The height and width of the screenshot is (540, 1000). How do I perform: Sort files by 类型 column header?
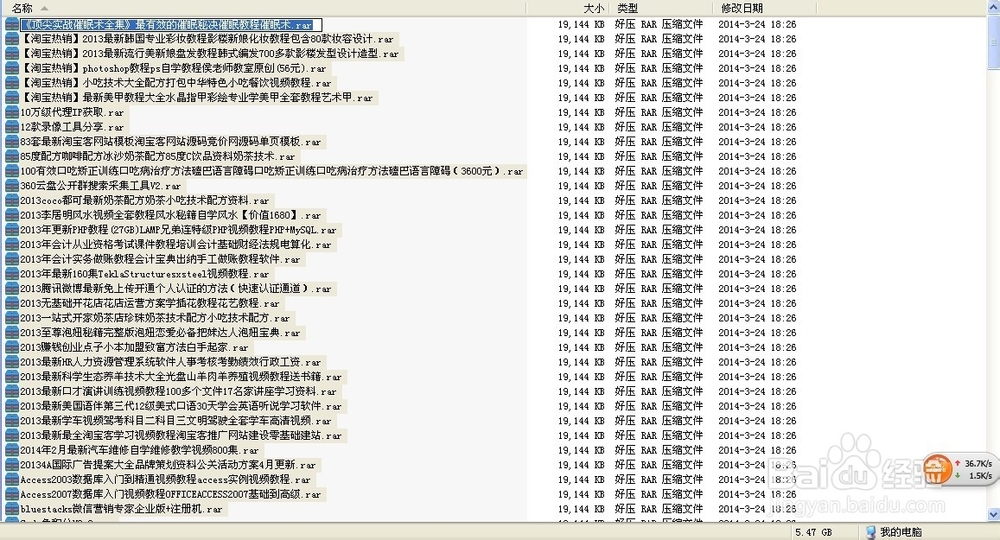click(x=661, y=8)
